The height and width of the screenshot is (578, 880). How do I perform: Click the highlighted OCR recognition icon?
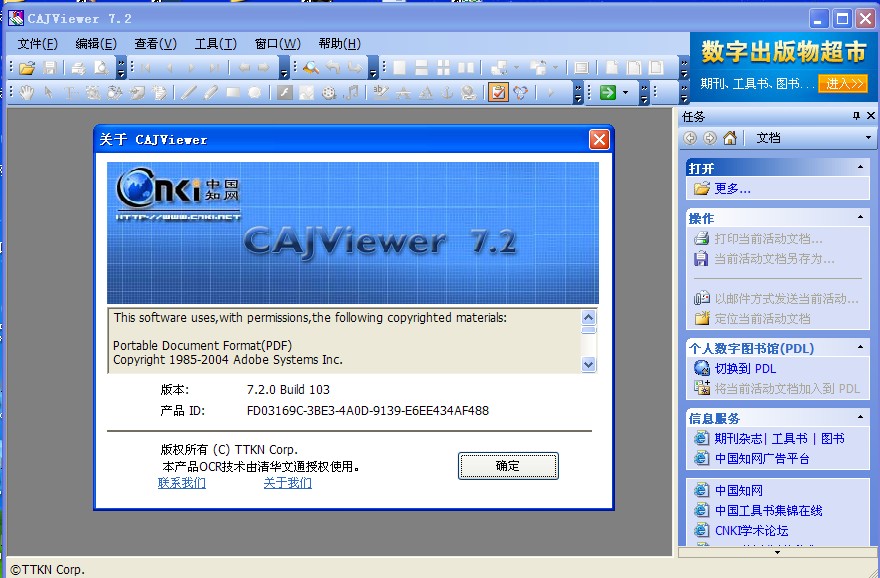(497, 91)
